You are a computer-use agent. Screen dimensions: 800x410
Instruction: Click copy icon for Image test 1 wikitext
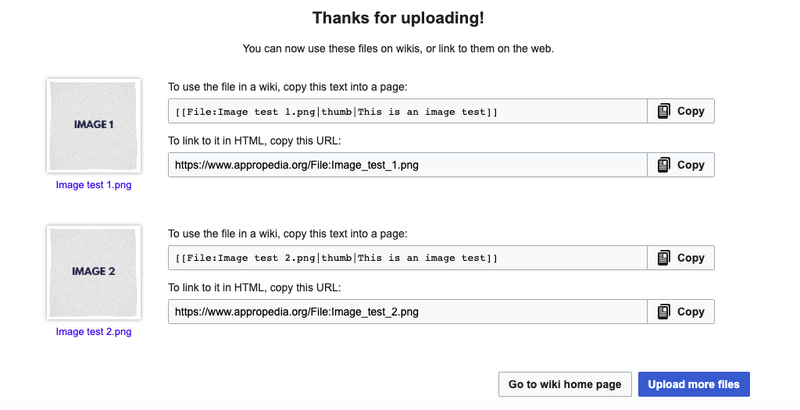[x=664, y=111]
